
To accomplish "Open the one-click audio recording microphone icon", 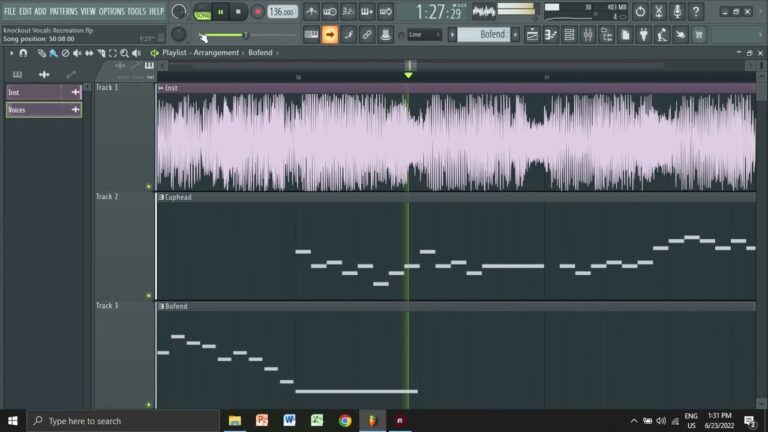I will coord(677,11).
